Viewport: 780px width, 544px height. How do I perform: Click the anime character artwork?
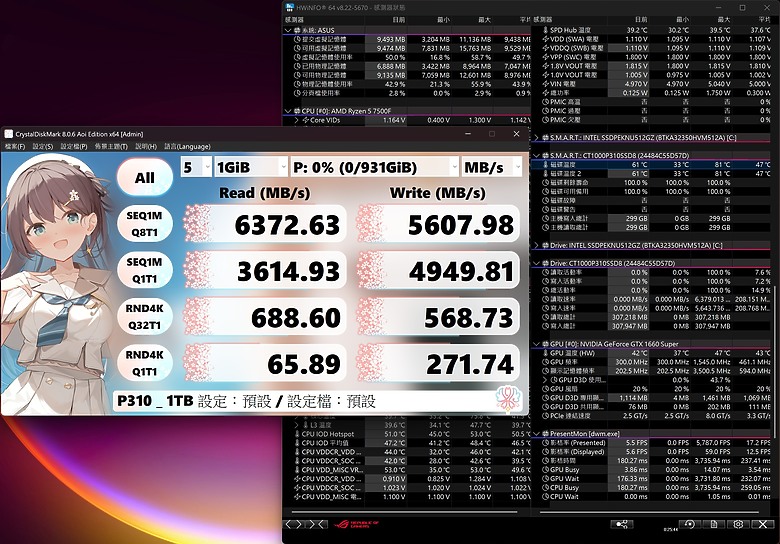(56, 283)
